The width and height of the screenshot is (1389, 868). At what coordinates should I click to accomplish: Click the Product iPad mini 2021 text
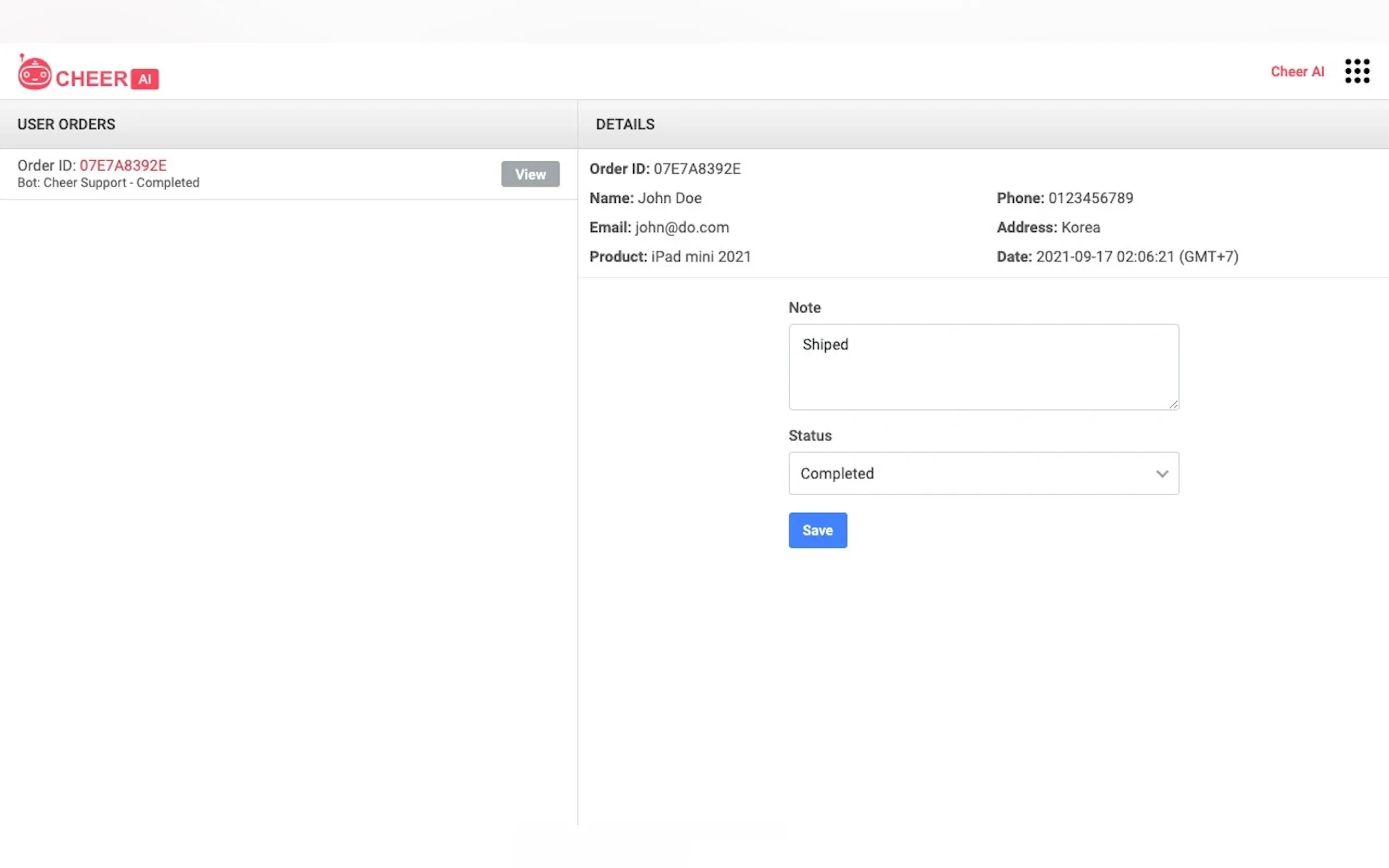point(701,256)
